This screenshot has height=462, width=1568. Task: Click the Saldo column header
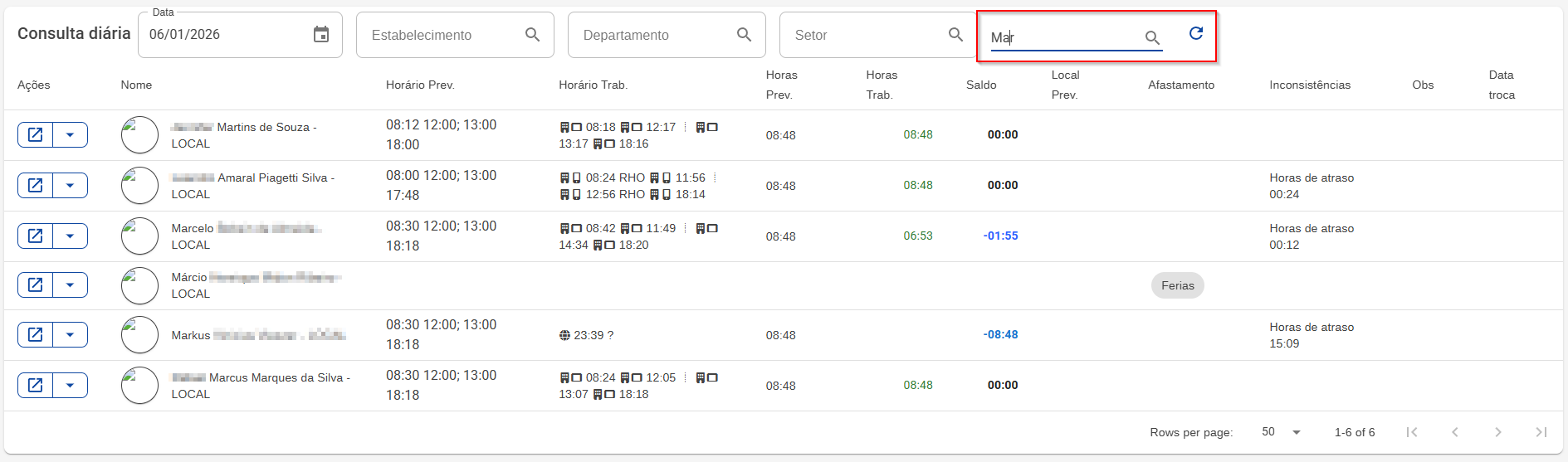click(981, 85)
